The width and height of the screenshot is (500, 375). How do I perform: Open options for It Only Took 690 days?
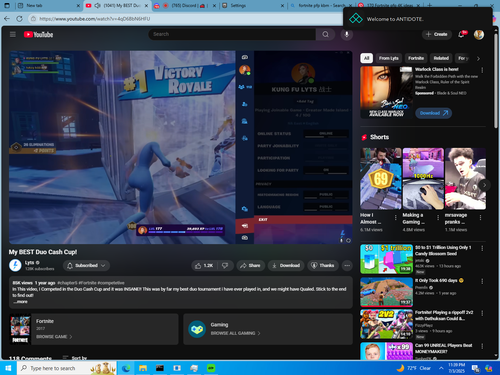pos(482,281)
